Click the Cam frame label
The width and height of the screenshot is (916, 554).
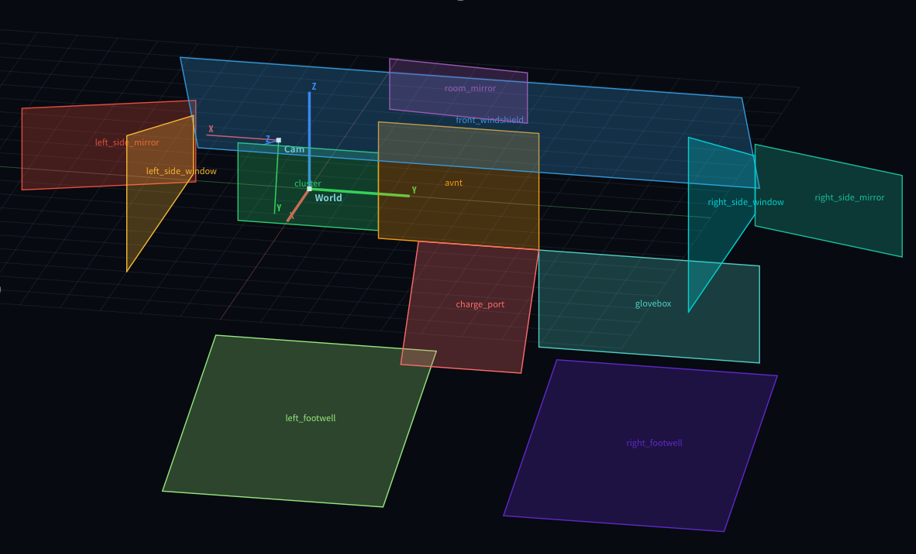(294, 150)
